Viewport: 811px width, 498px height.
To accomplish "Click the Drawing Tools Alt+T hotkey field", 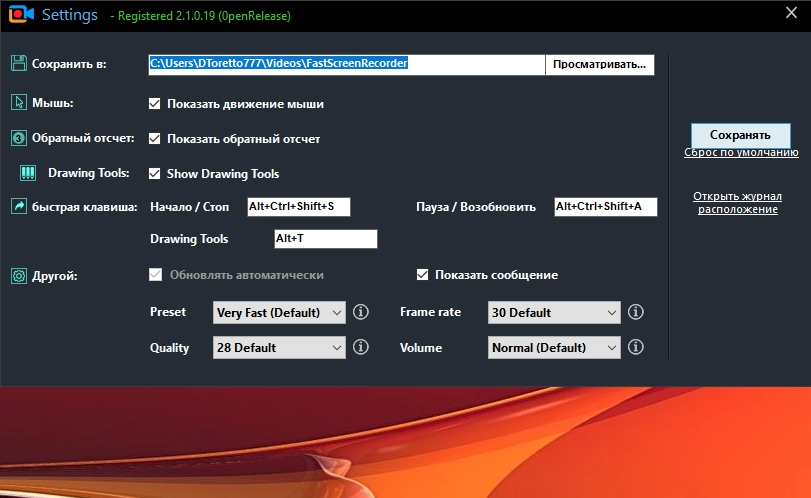I will (x=325, y=238).
